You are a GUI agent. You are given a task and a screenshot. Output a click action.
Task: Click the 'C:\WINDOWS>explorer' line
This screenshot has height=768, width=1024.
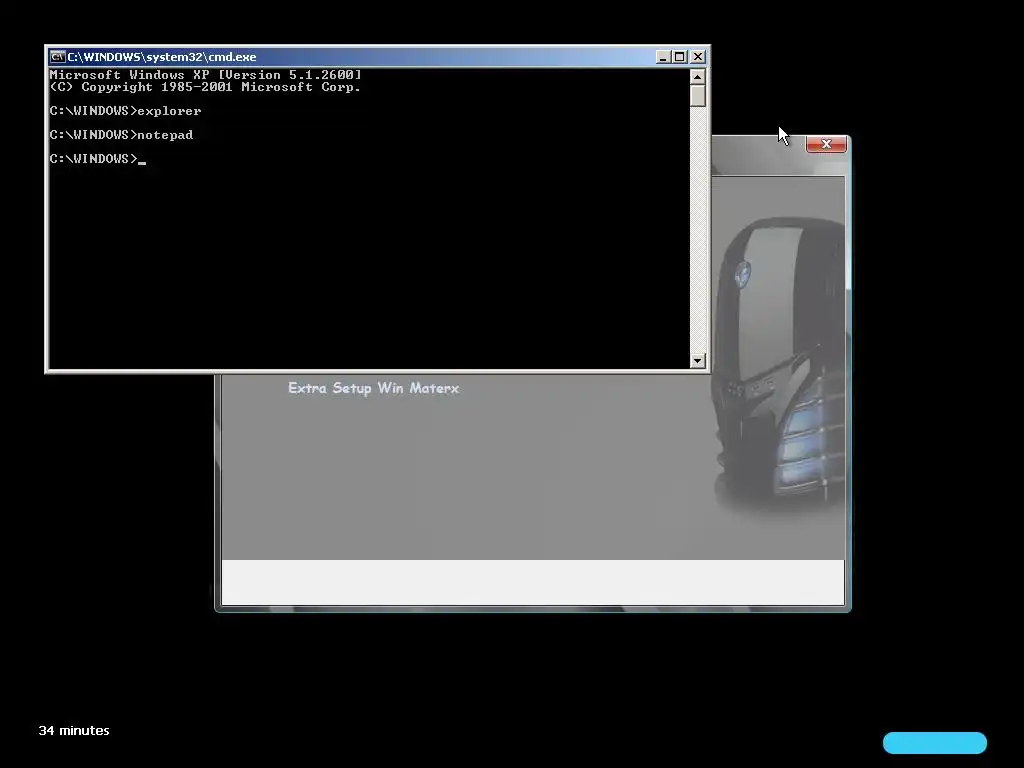(125, 111)
